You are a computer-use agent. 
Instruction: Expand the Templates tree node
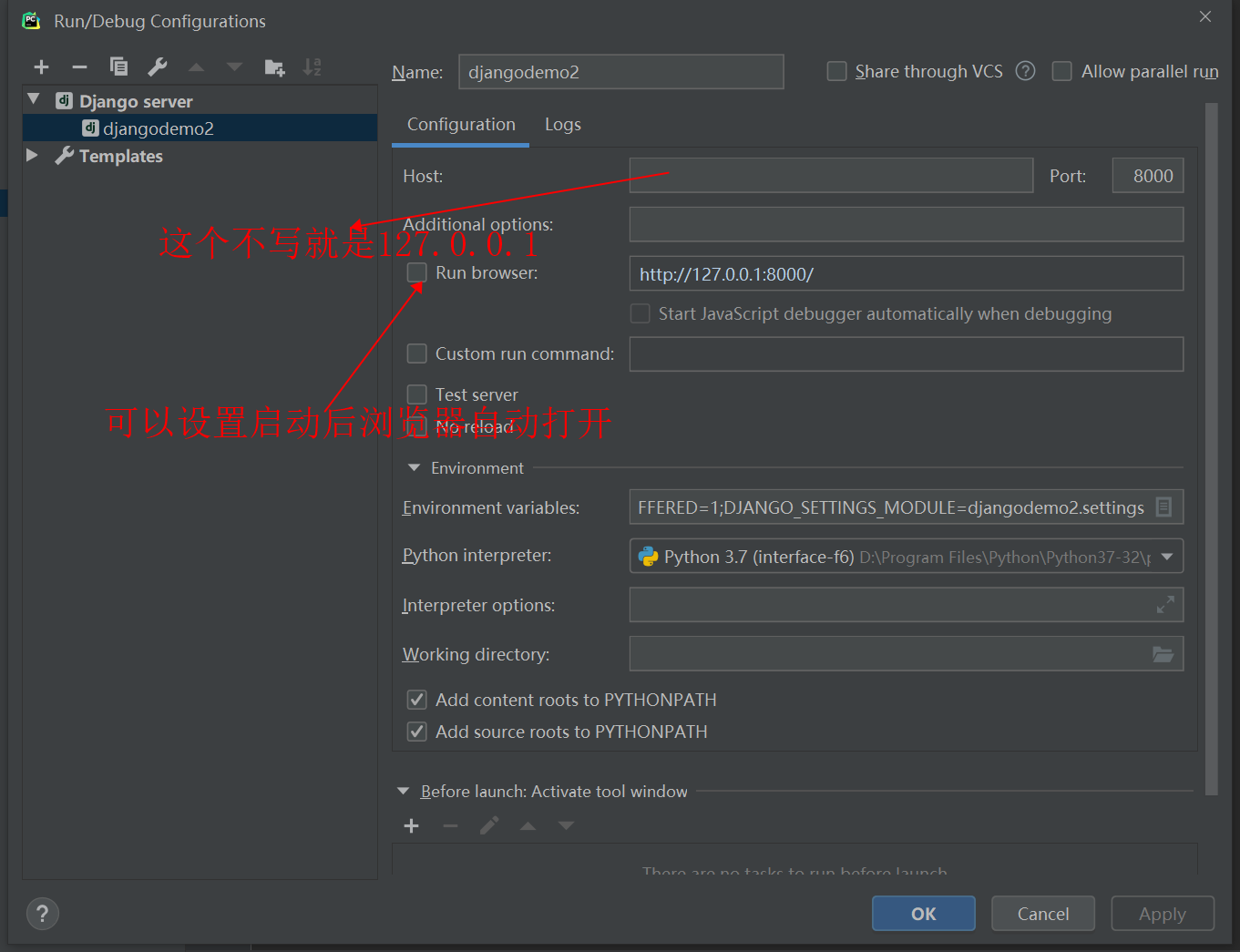(x=33, y=155)
